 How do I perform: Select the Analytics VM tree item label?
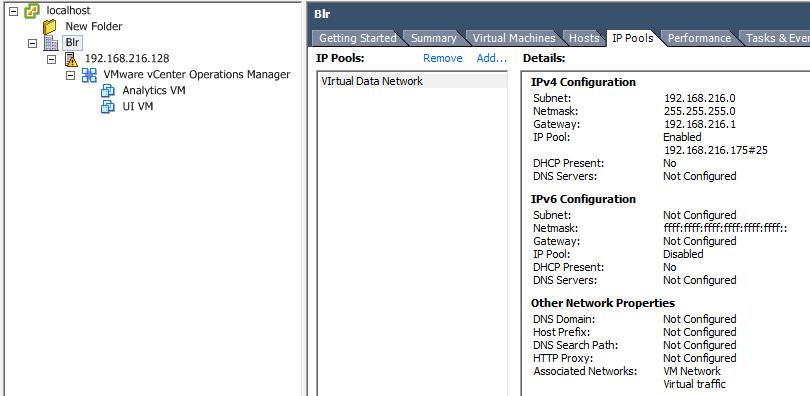click(154, 90)
